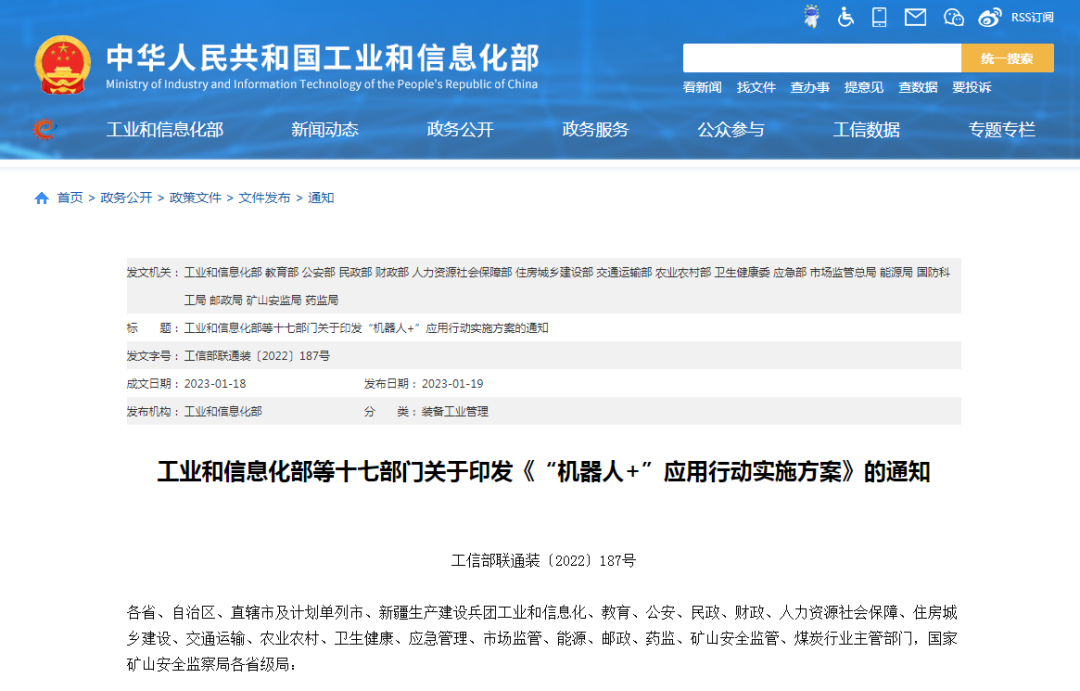Open the 工信数据 navigation menu
This screenshot has height=691, width=1080.
pos(866,129)
